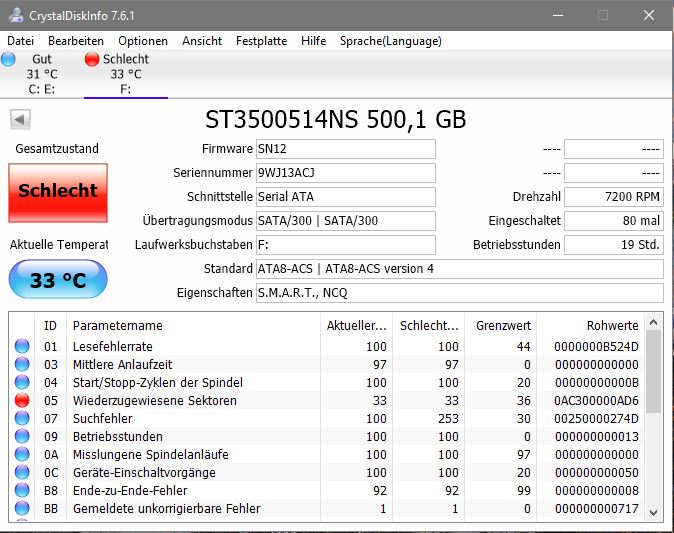Click the blue orb on Gemeldete unkorrigierbare Fehler row
This screenshot has width=674, height=533.
click(x=22, y=508)
